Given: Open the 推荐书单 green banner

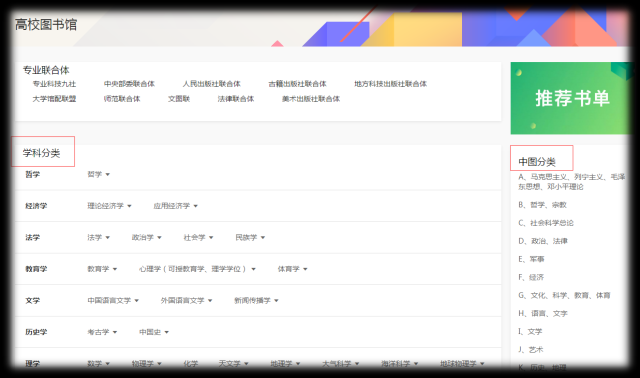Looking at the screenshot, I should point(570,98).
